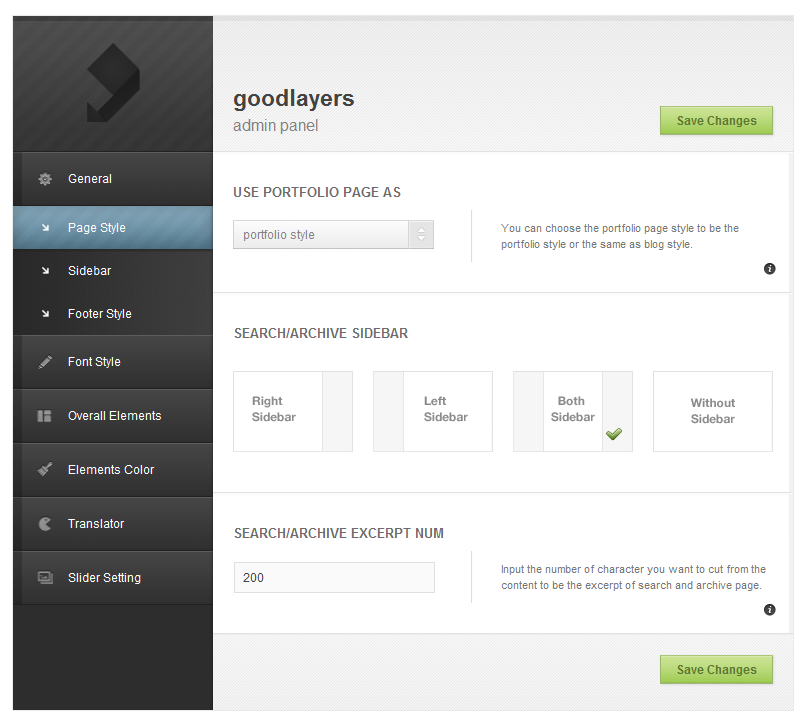Click the info icon under excerpt description
The image size is (812, 726).
770,609
